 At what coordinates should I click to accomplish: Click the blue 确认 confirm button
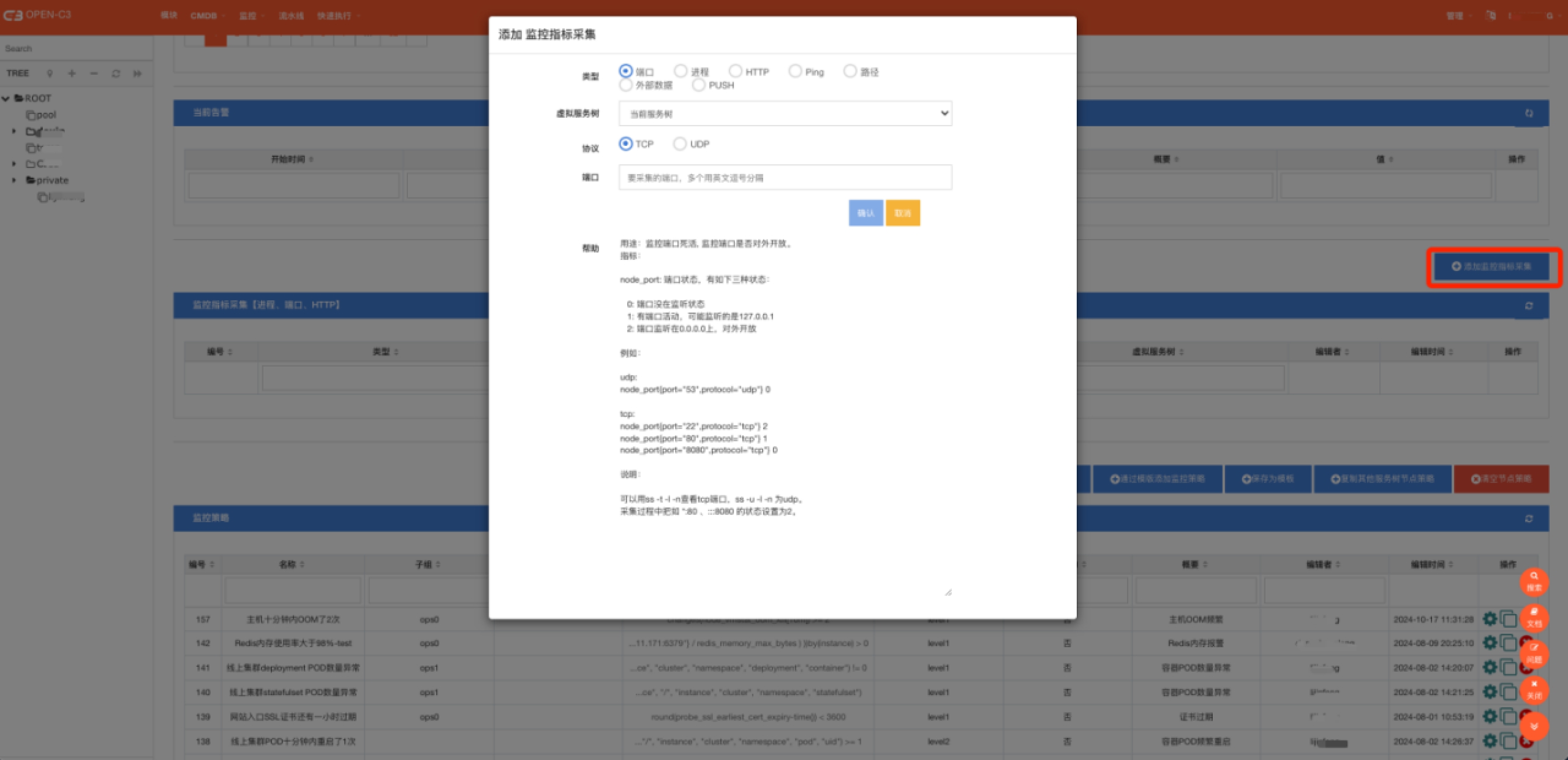coord(865,213)
